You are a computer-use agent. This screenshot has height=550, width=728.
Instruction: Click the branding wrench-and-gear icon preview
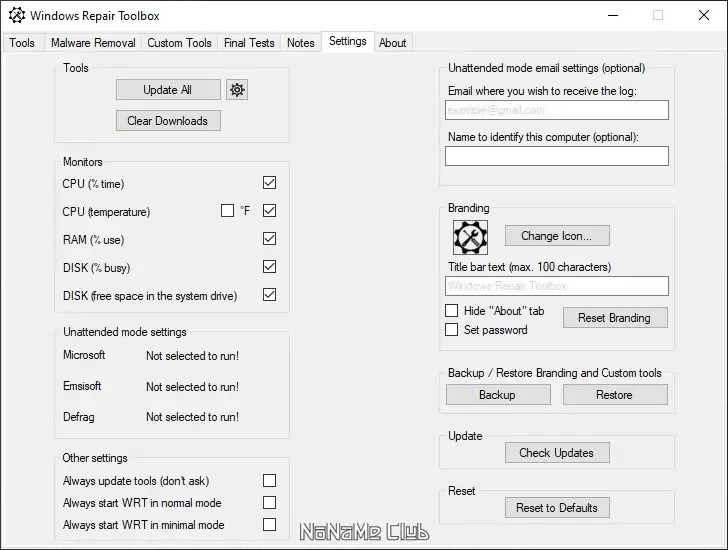[x=470, y=237]
